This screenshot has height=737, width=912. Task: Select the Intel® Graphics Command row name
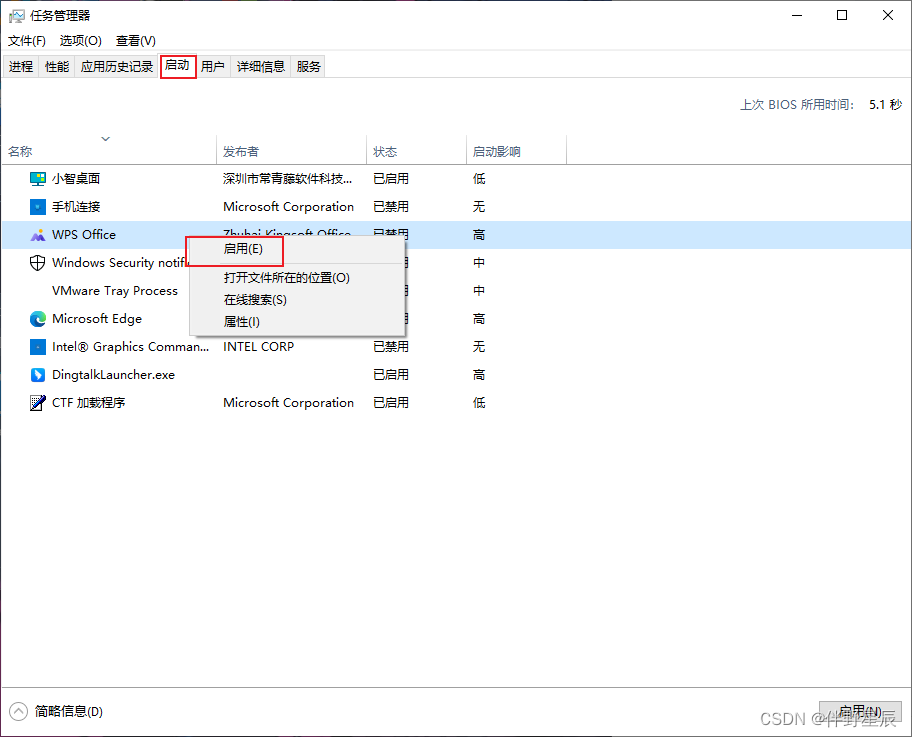(130, 347)
